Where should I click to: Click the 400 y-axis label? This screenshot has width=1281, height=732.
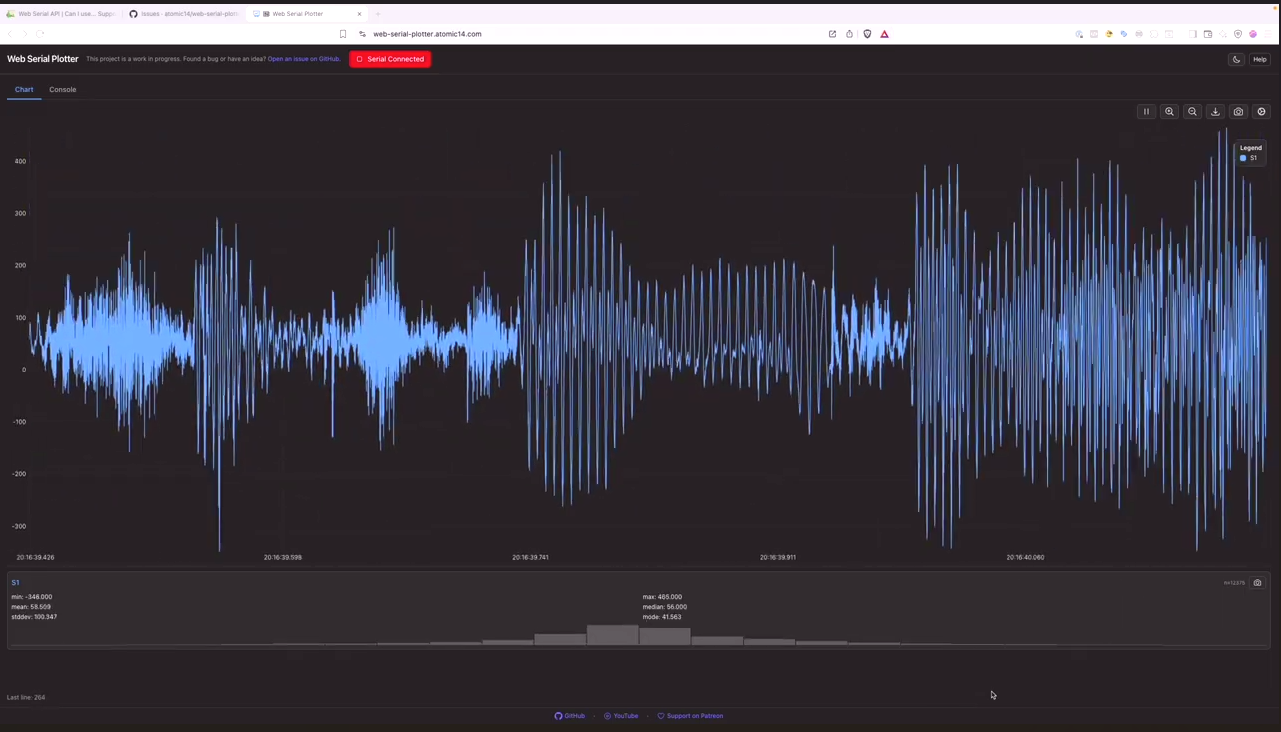[x=20, y=161]
